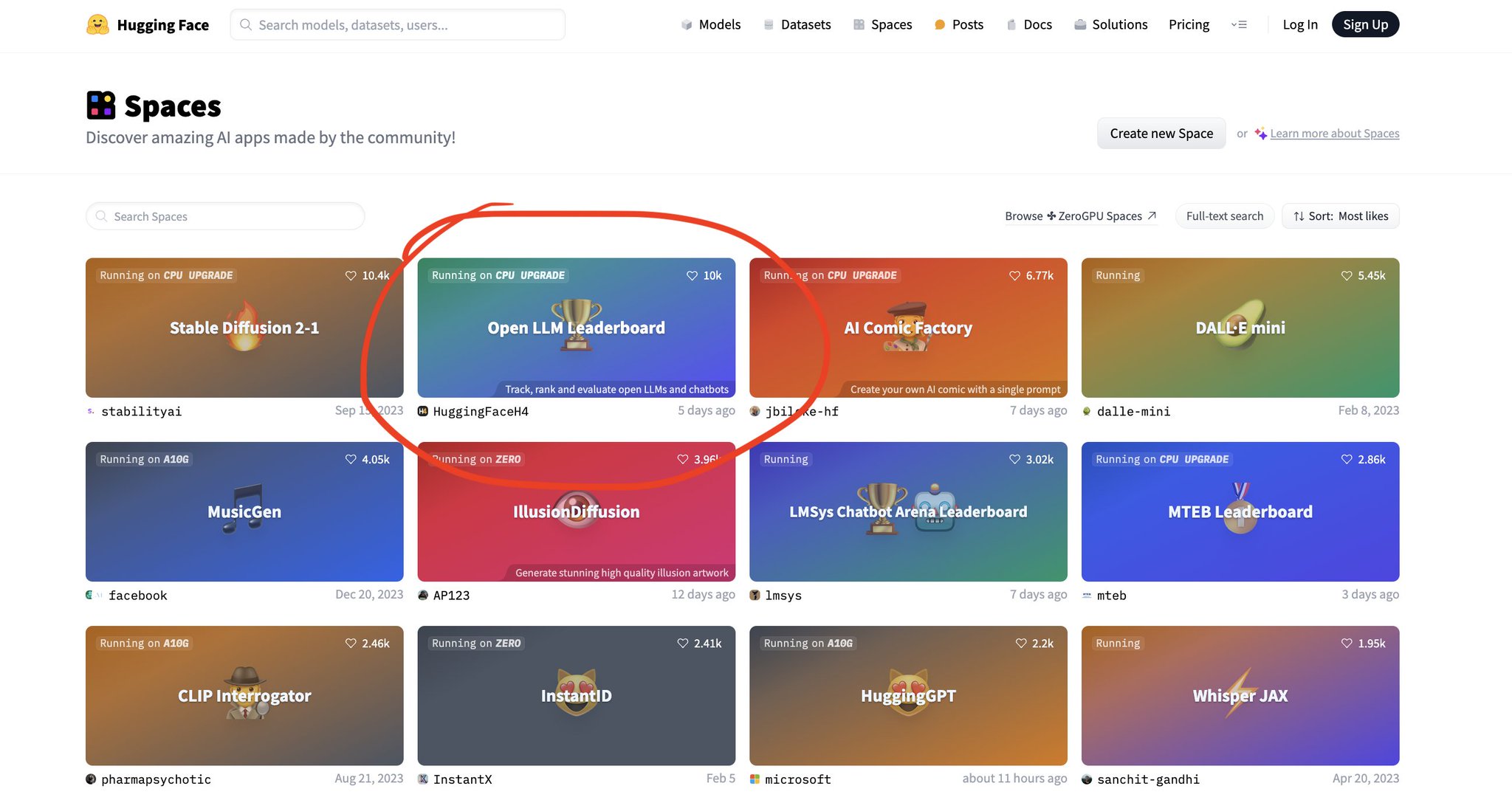
Task: Expand the more menu next to Pricing
Action: (1240, 24)
